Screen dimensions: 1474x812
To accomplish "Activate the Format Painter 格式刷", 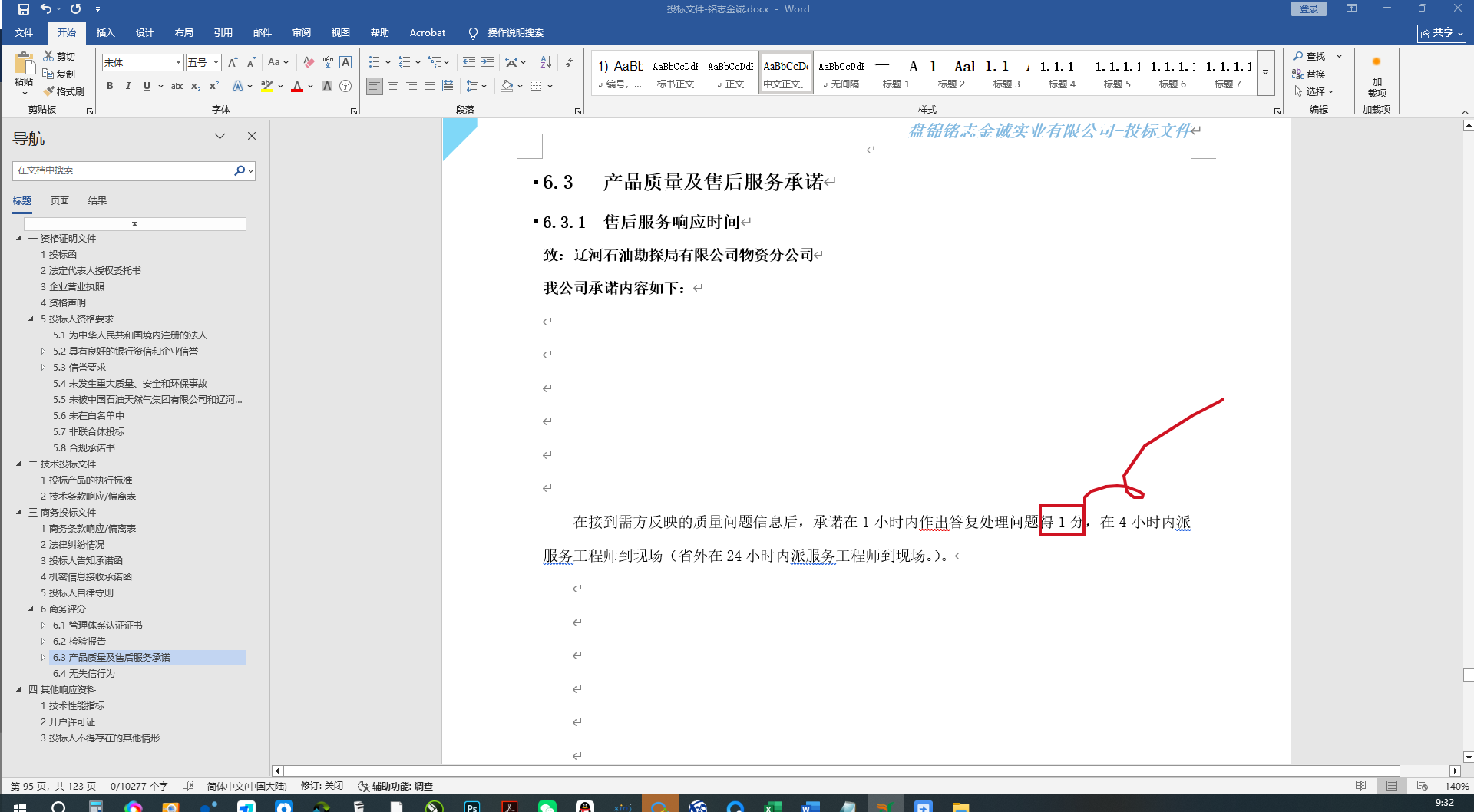I will click(64, 91).
